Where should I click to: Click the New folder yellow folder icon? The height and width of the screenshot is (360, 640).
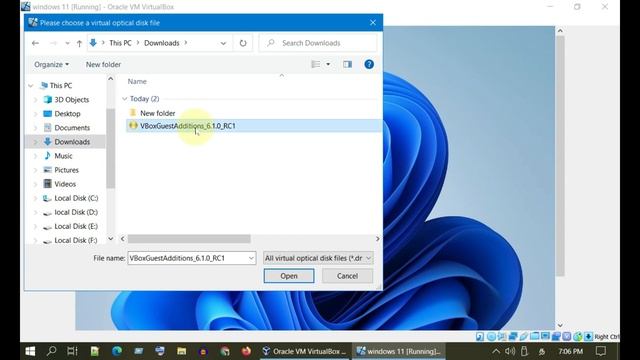[x=133, y=113]
